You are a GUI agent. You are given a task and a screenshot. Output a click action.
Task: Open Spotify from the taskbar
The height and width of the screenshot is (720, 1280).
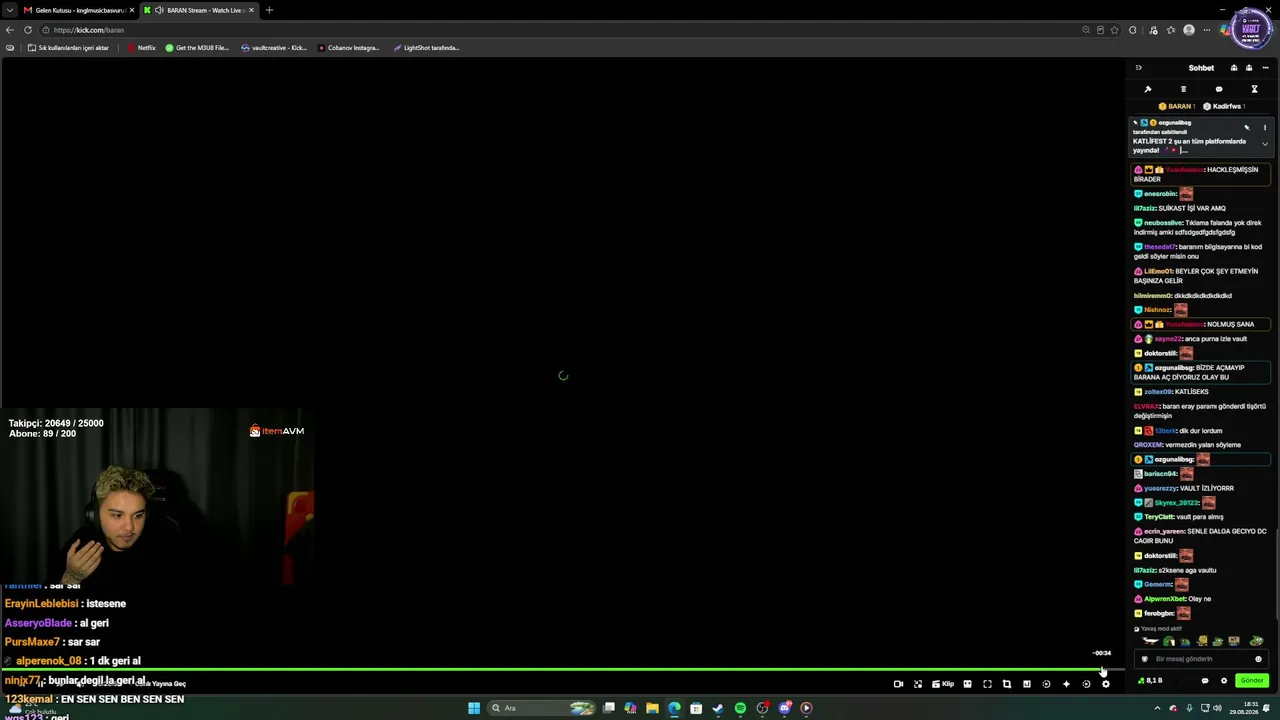pos(740,708)
